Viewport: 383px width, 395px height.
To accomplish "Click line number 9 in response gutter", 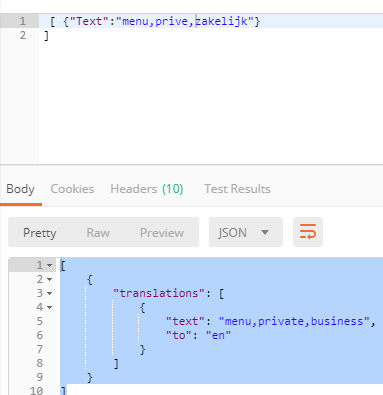I will coord(40,377).
